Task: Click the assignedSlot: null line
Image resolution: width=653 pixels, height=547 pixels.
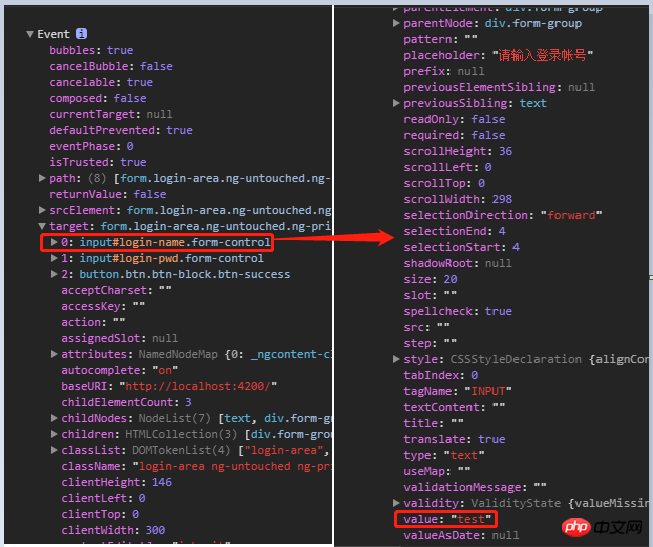Action: click(x=120, y=338)
